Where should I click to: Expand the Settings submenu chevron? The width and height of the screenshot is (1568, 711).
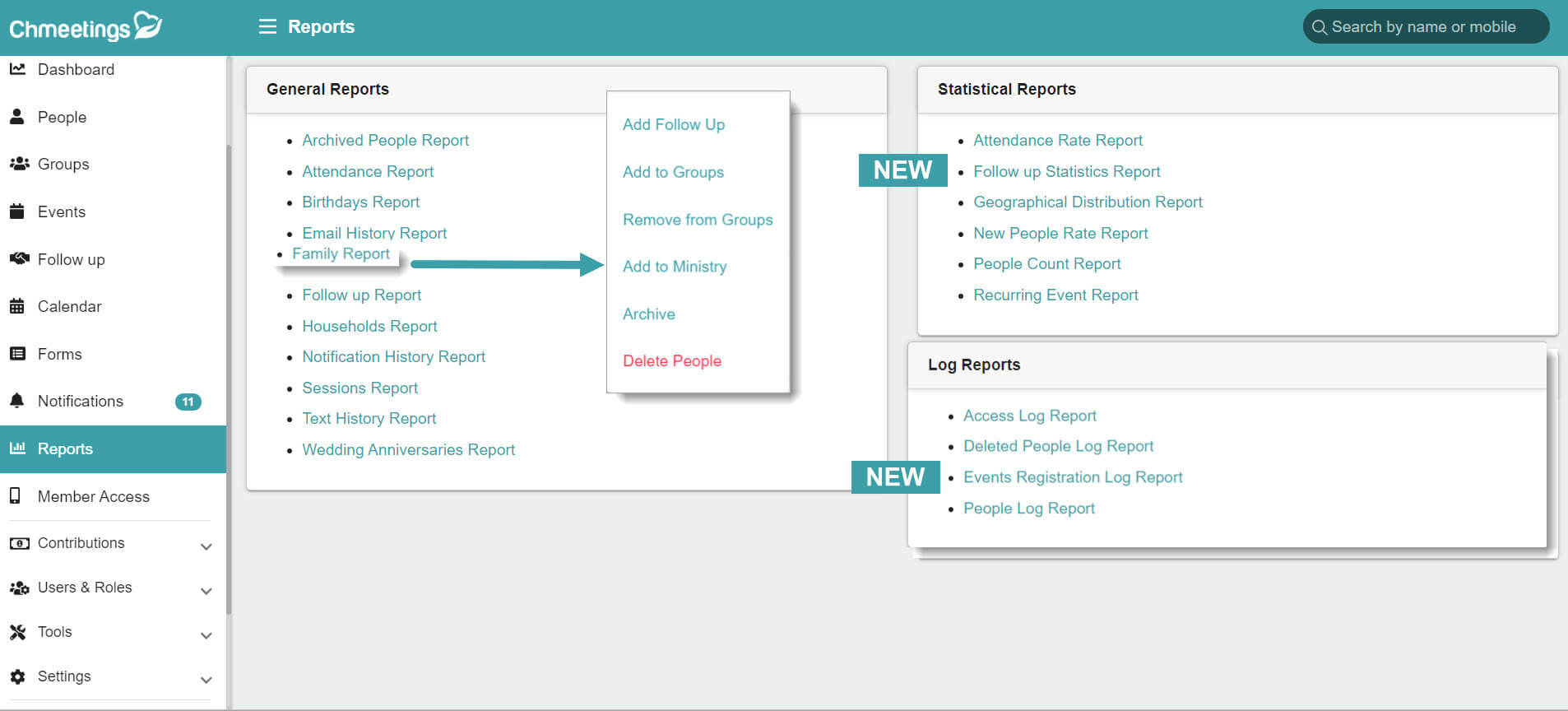206,680
